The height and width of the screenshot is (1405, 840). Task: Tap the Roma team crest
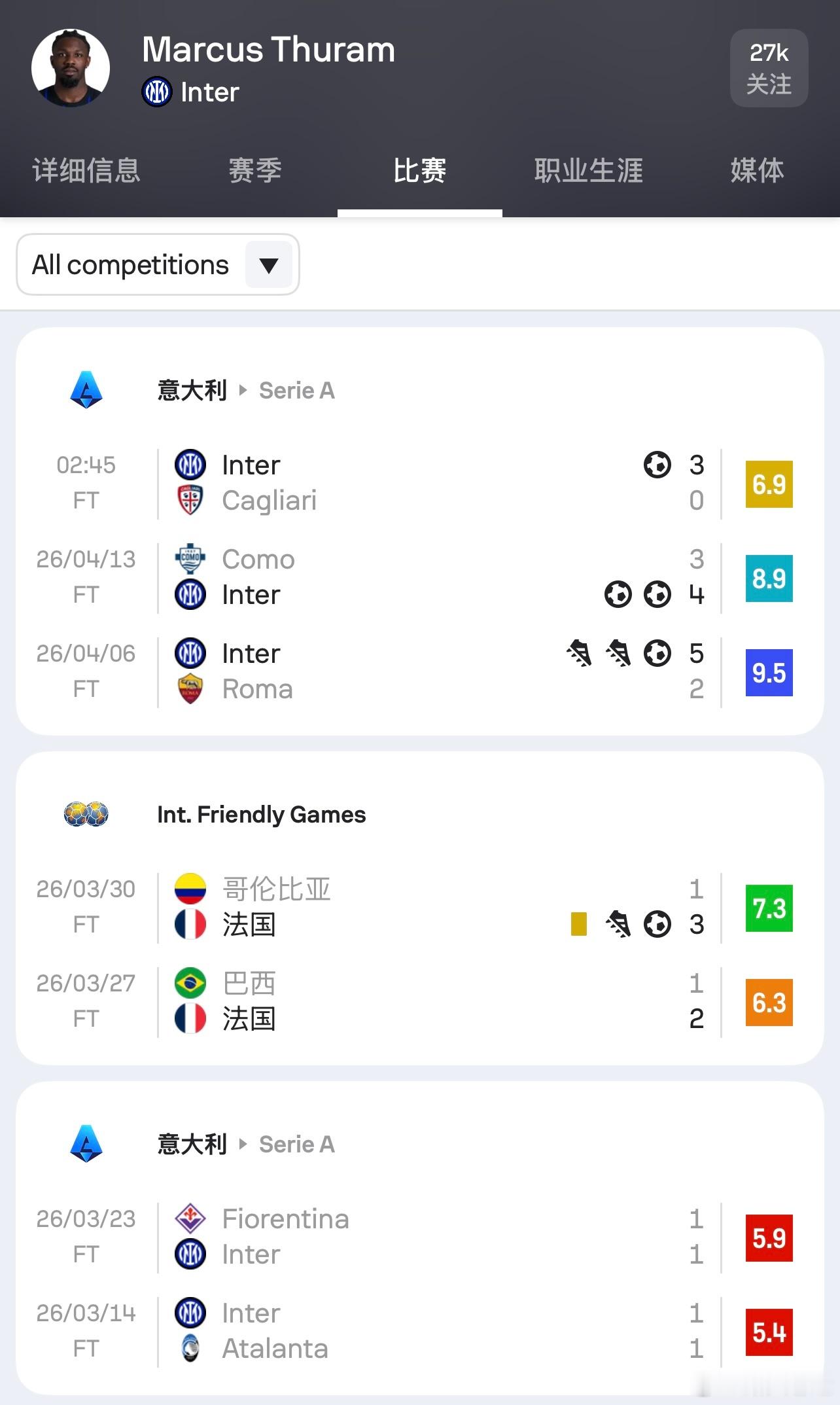pos(190,688)
